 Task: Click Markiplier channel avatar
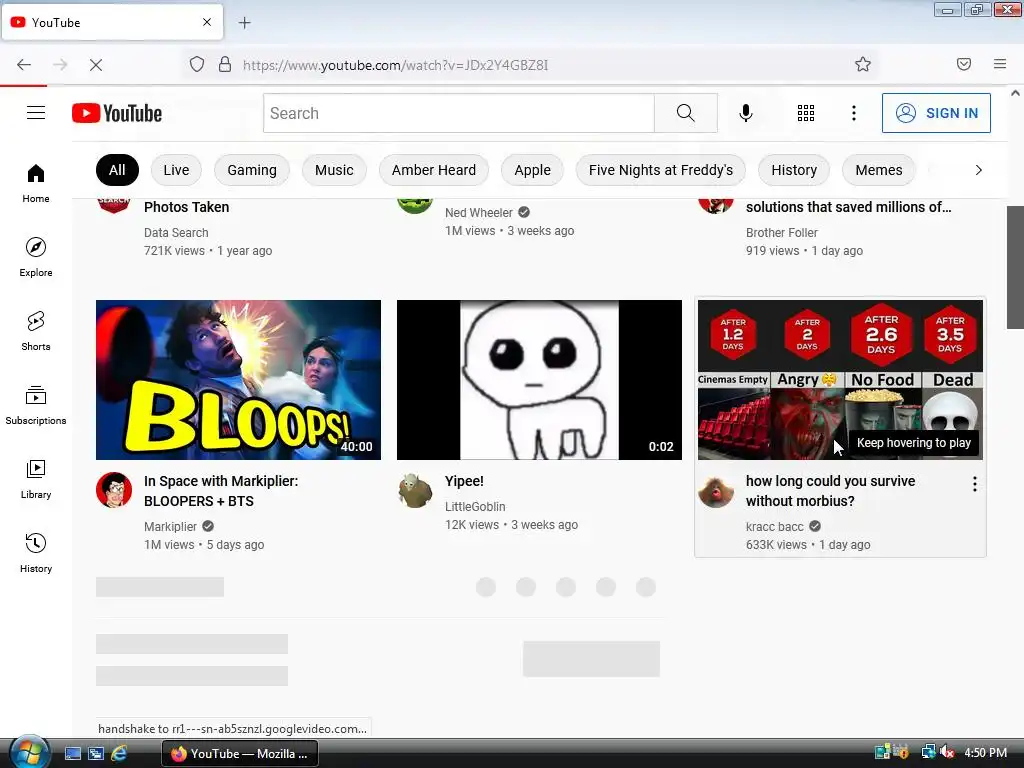[114, 490]
